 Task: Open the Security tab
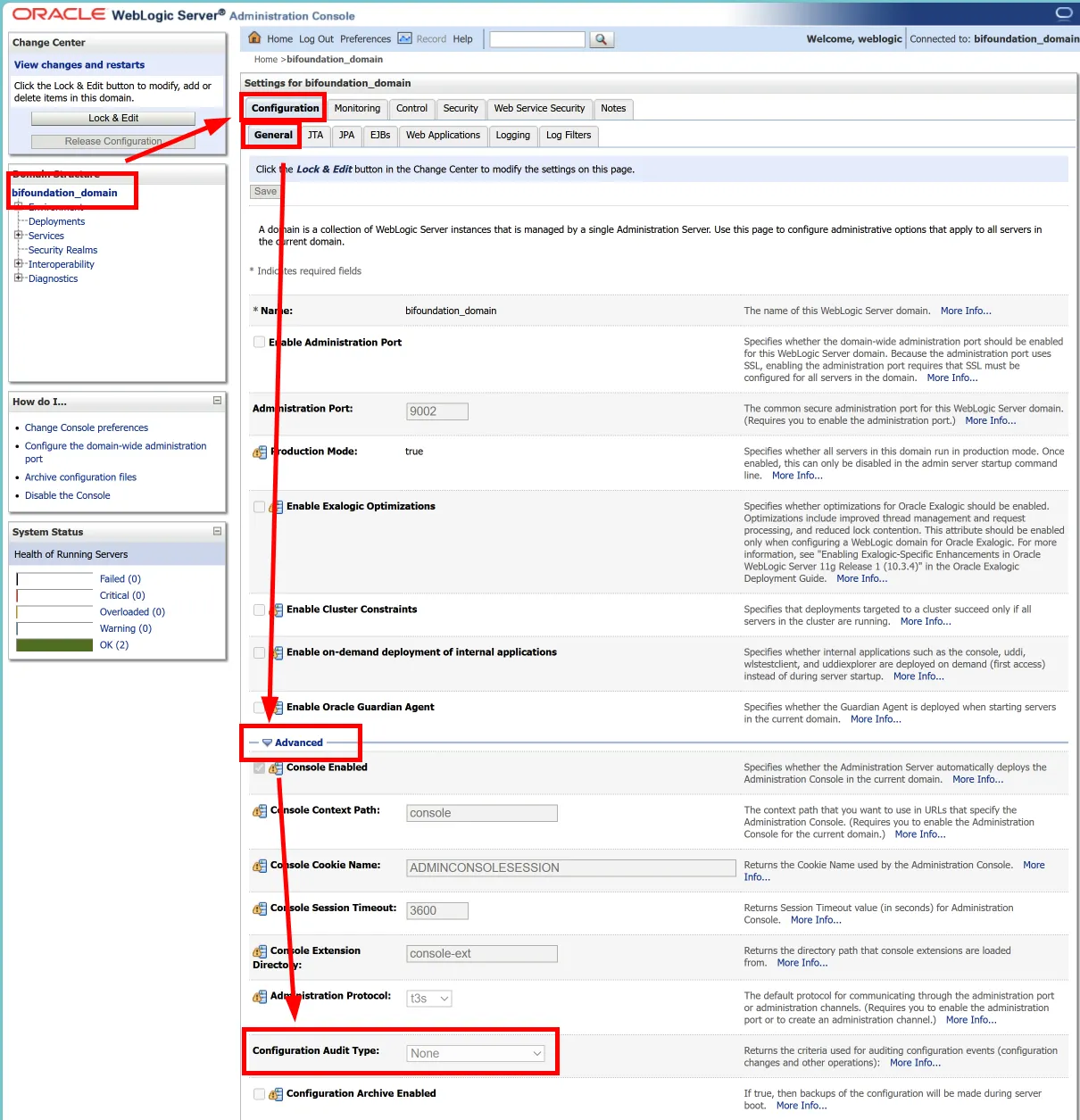coord(461,109)
